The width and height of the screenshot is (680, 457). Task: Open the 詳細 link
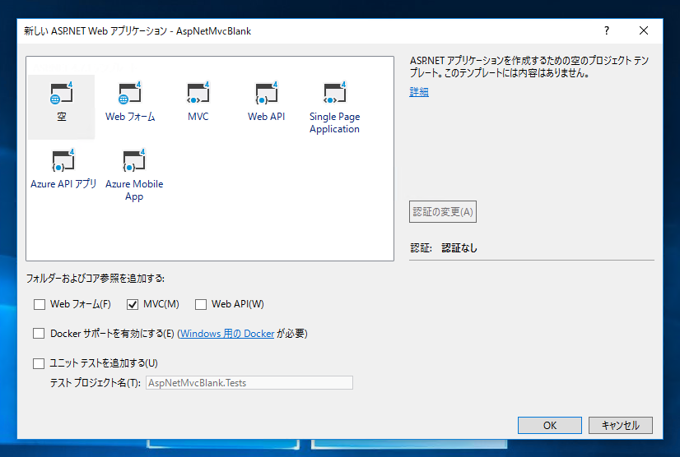(419, 91)
